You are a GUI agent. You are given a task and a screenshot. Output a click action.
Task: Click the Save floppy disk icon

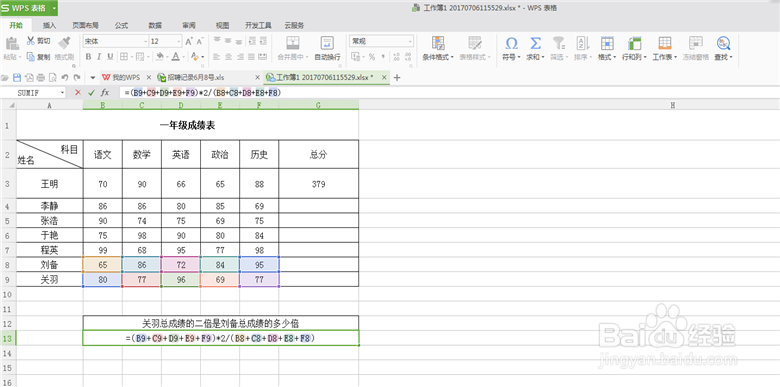point(17,78)
